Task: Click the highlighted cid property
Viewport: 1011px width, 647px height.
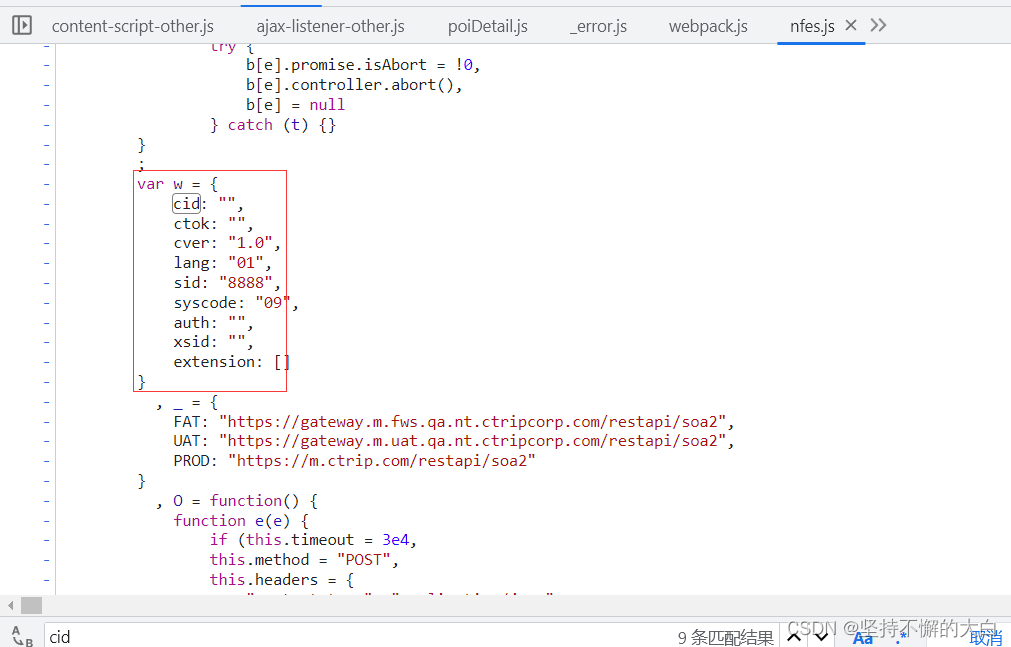Action: tap(187, 204)
